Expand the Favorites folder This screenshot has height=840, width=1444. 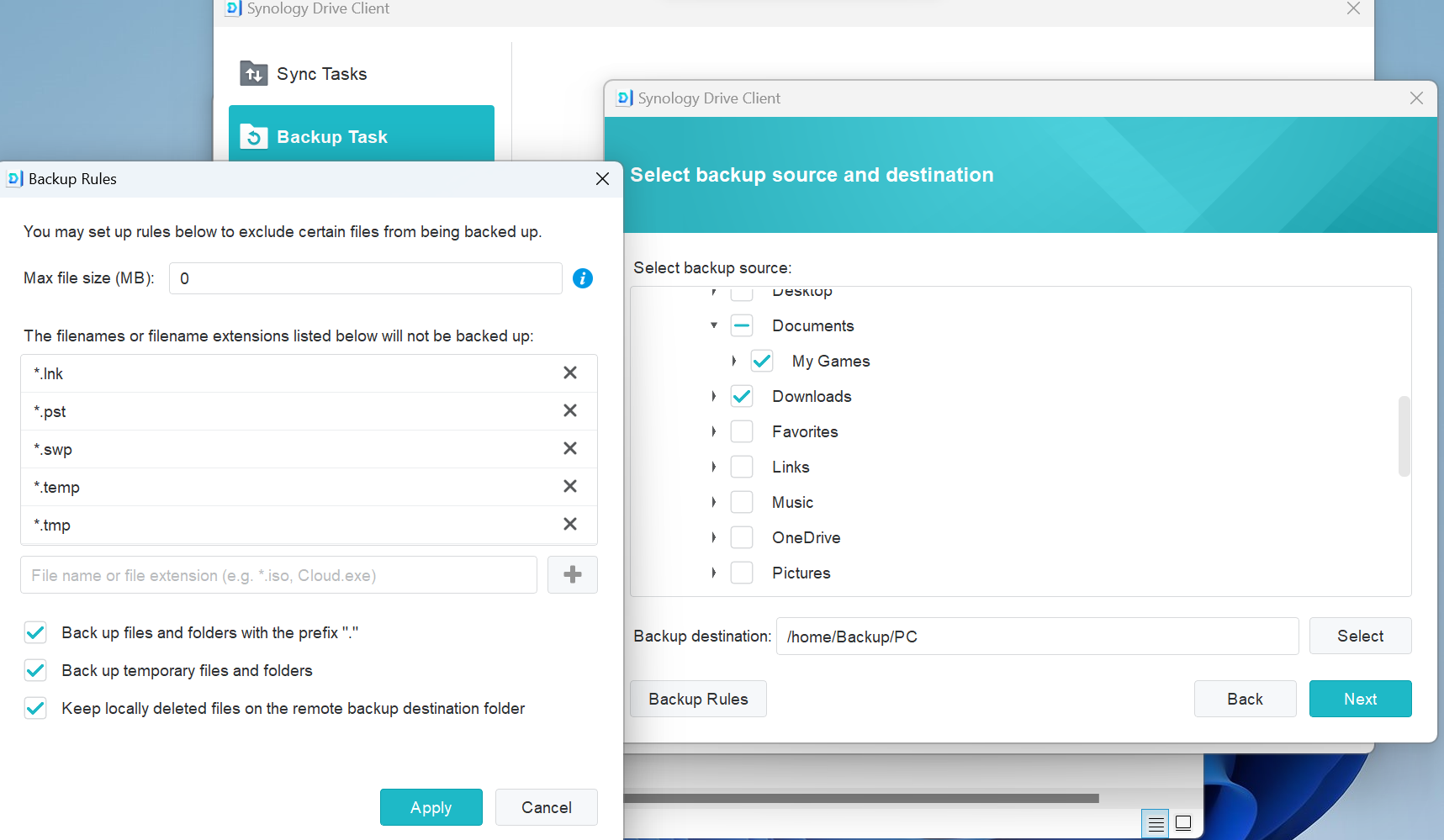click(x=714, y=431)
